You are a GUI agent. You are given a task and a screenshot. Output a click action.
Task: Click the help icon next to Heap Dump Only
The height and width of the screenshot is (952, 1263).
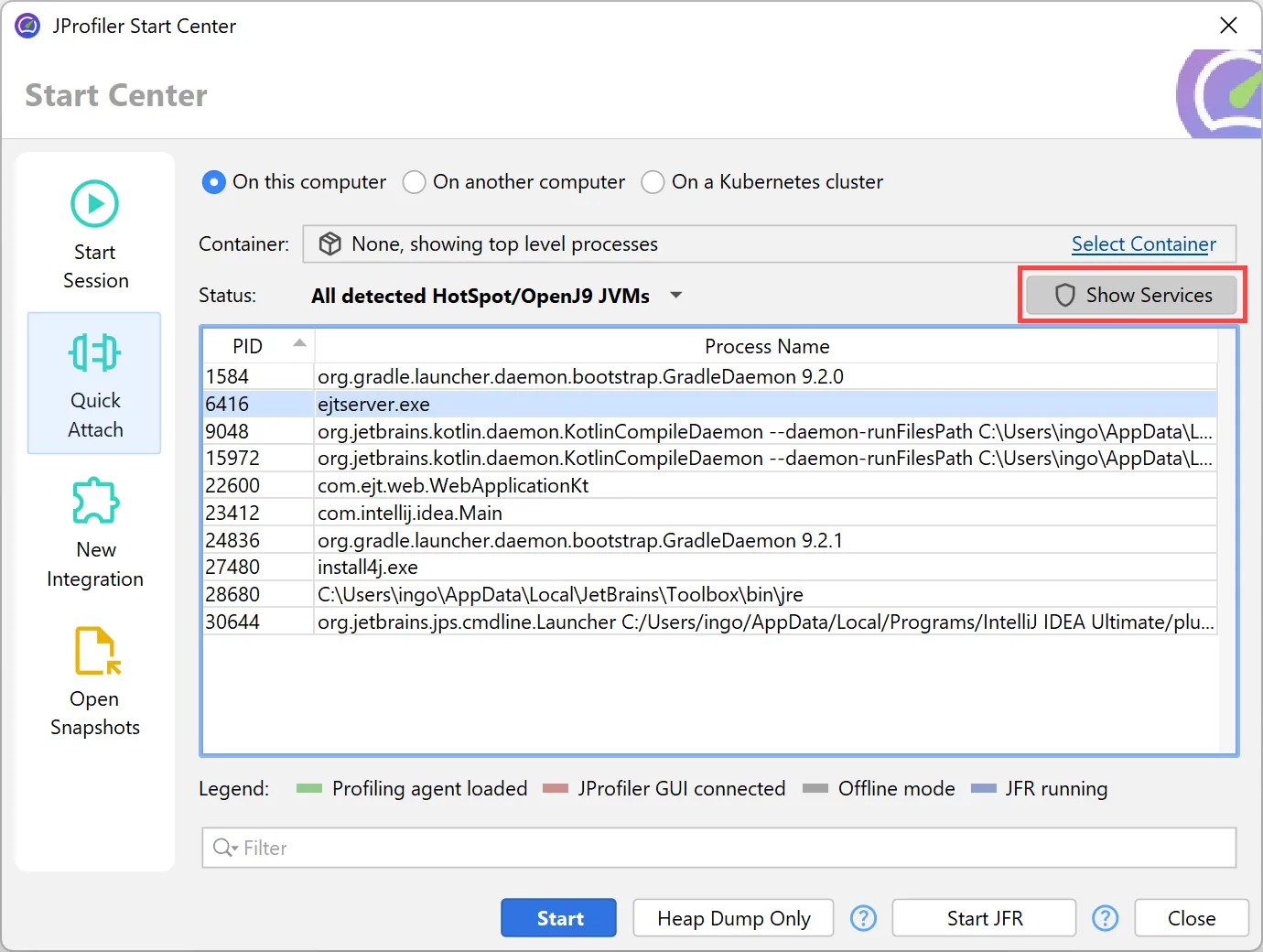point(863,917)
